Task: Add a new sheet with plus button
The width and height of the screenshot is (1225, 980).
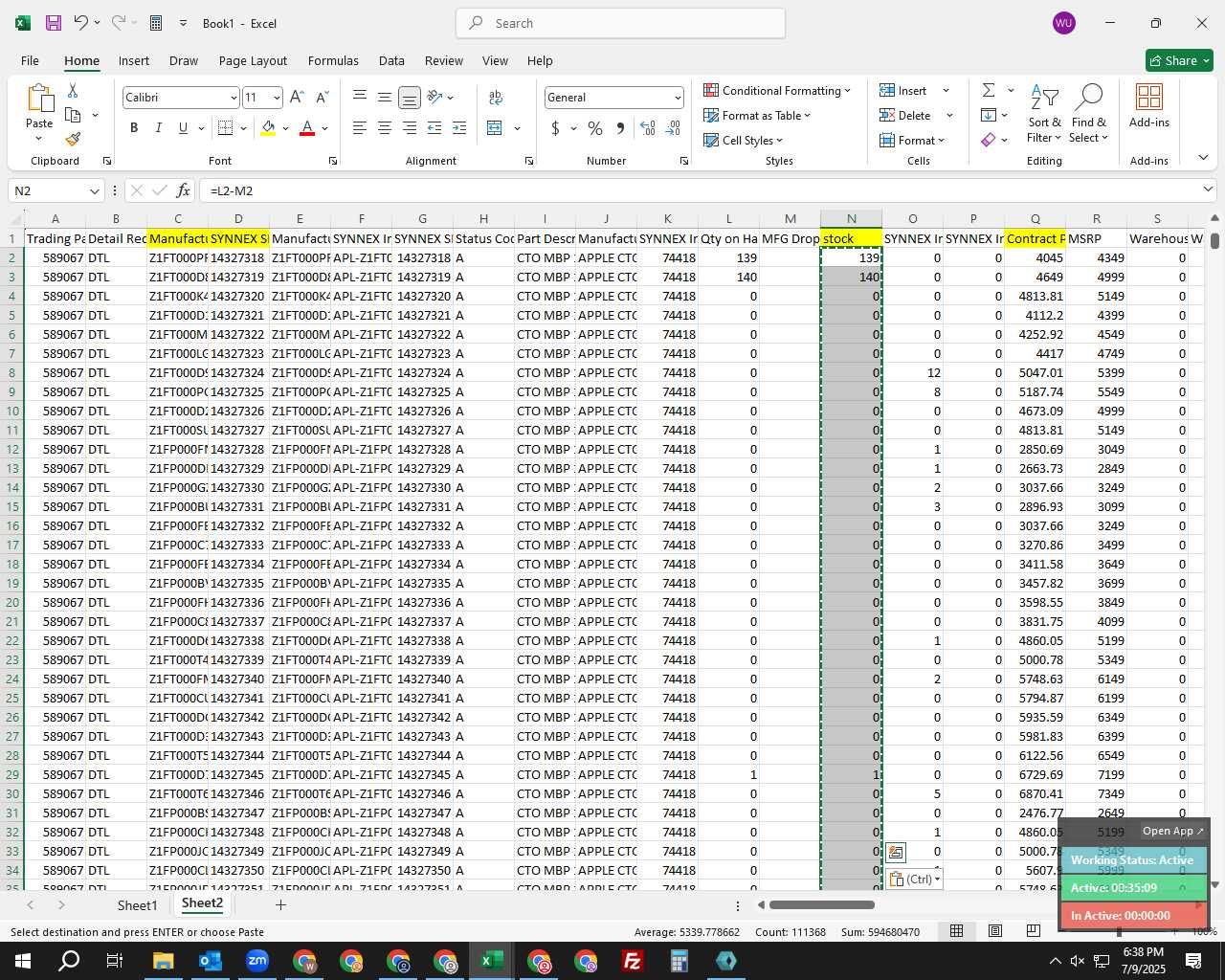Action: [x=280, y=904]
